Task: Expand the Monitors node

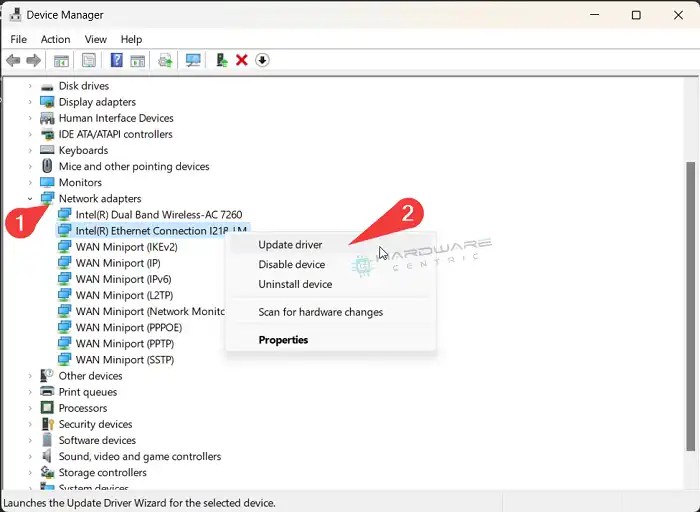Action: pos(30,183)
